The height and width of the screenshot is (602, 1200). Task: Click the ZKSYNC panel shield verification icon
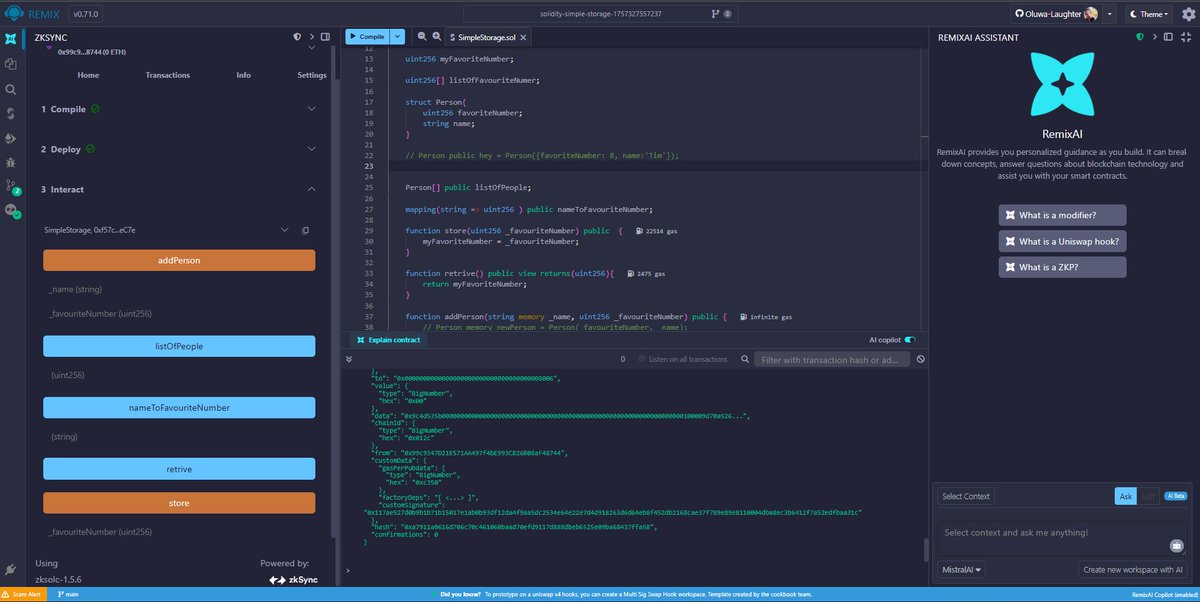pos(296,38)
